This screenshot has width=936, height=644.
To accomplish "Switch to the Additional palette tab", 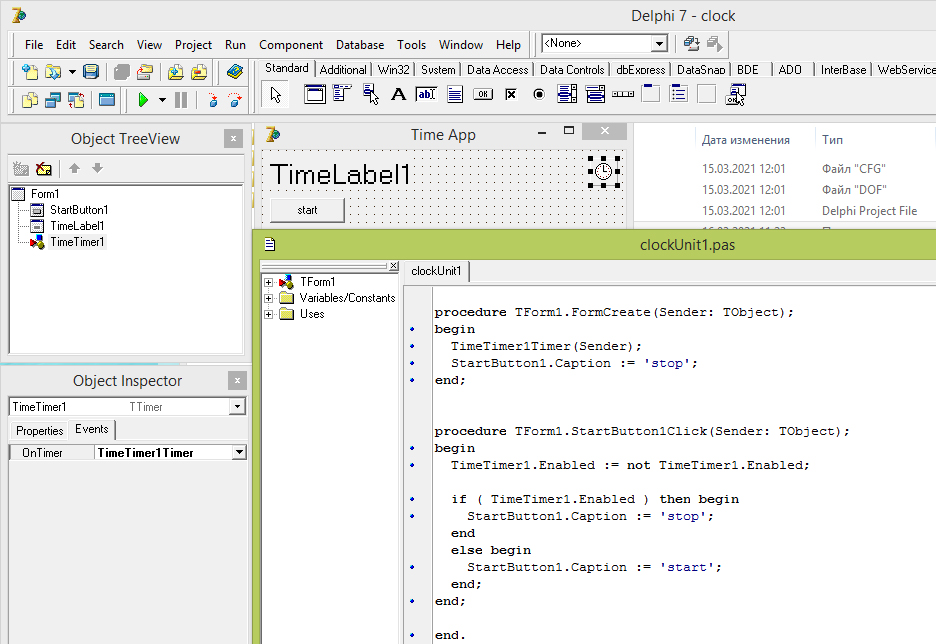I will [x=343, y=70].
